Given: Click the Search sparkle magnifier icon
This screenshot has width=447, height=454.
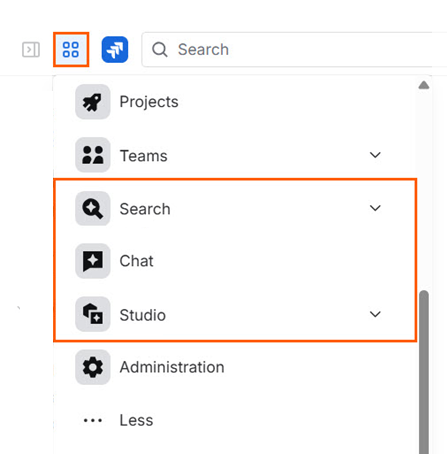Looking at the screenshot, I should [x=93, y=208].
